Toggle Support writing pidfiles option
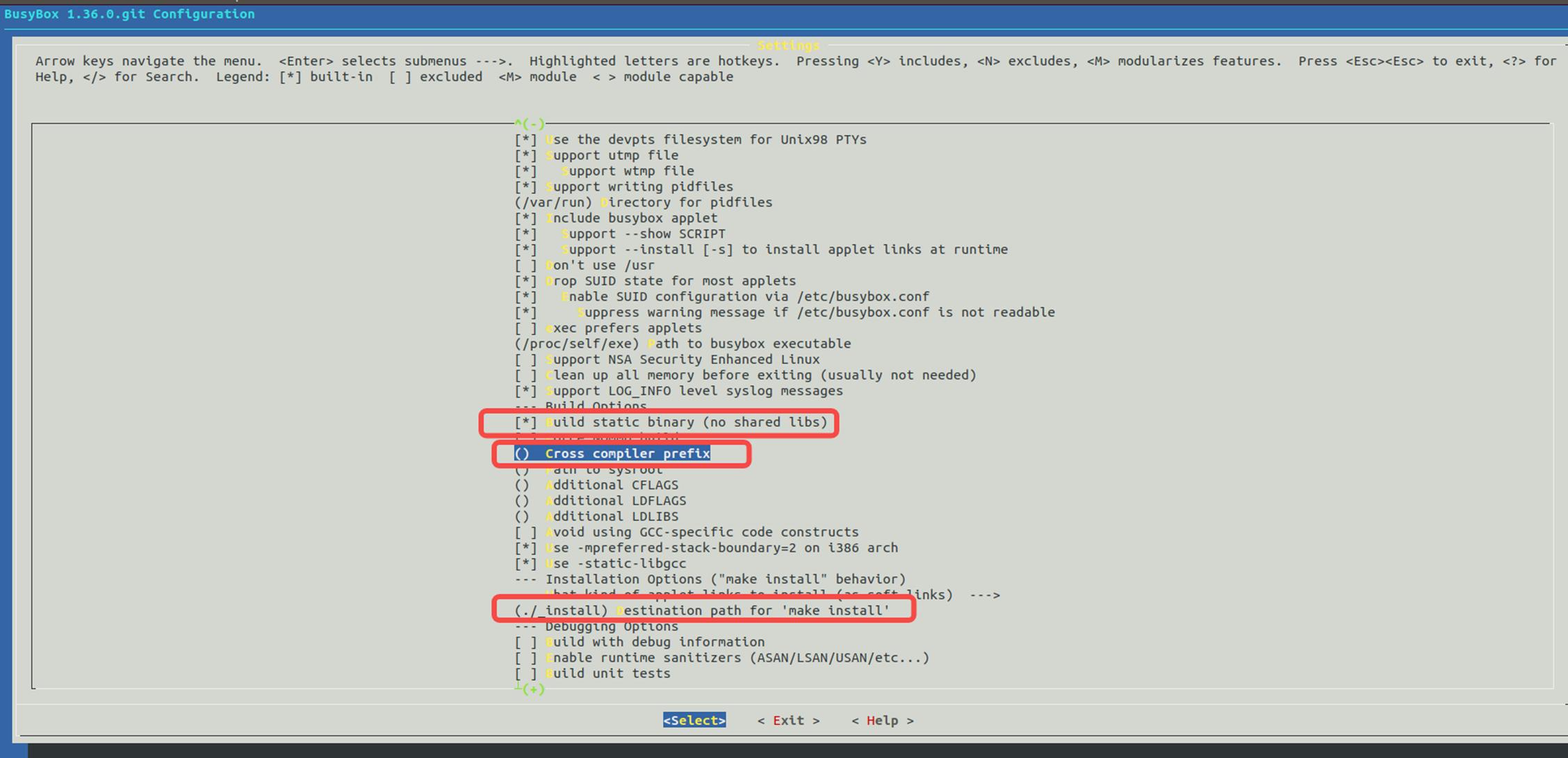Screen dimensions: 1568x758 [x=623, y=186]
